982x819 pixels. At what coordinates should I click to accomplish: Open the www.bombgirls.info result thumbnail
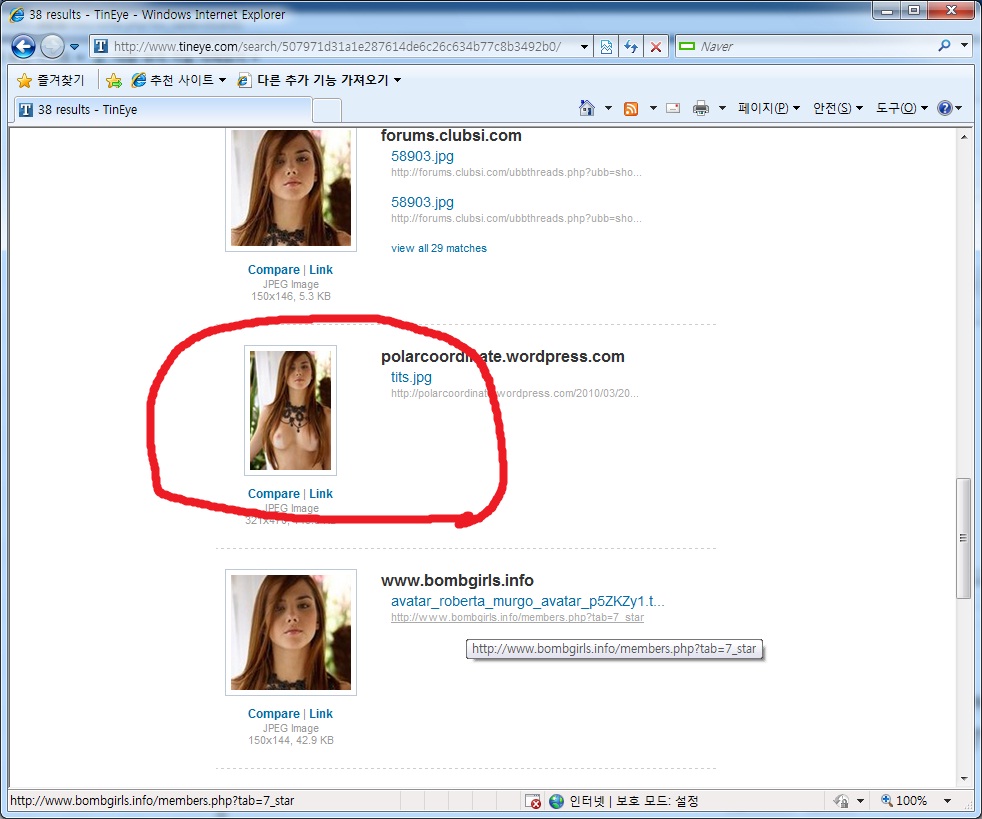click(x=291, y=632)
